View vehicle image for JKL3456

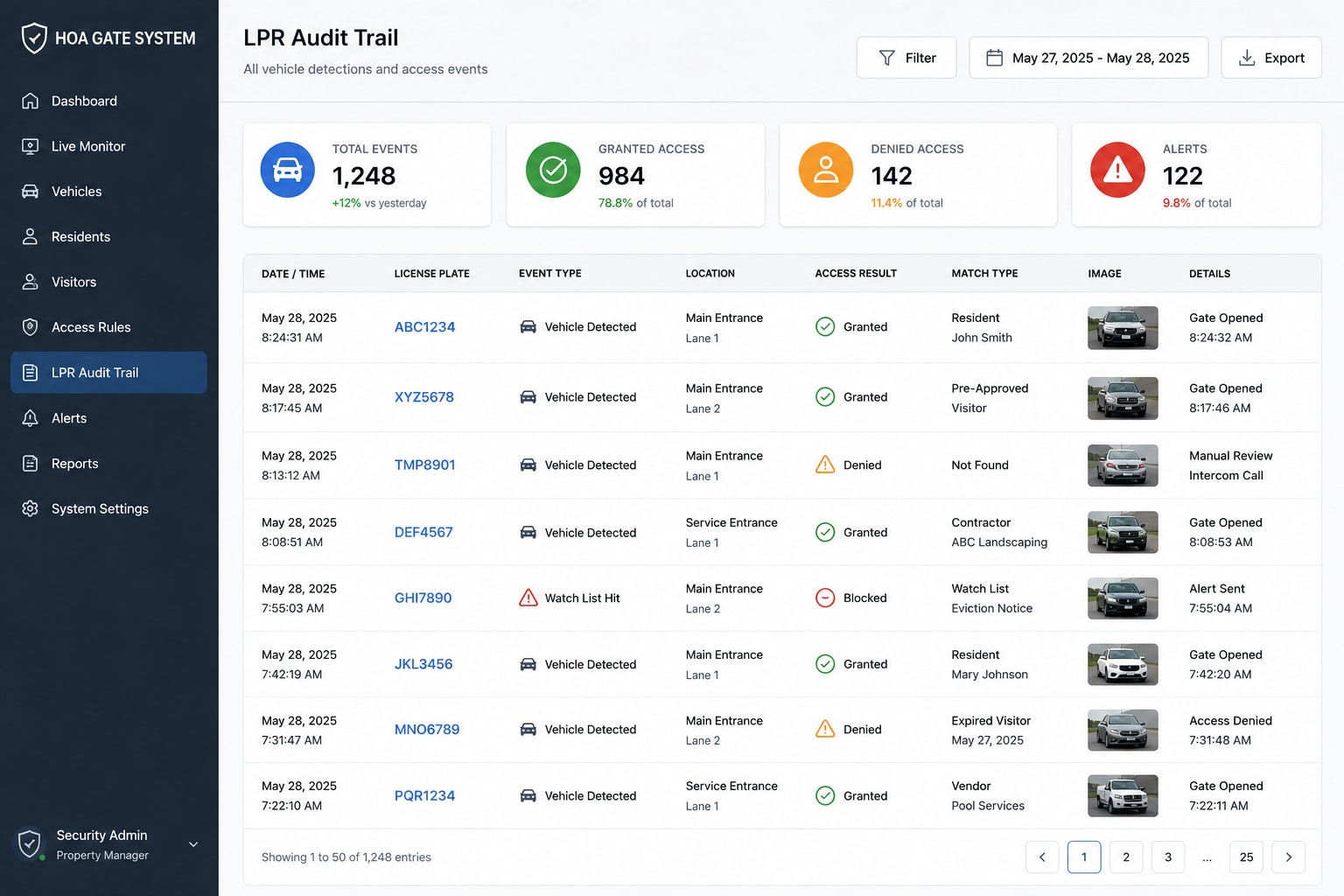1123,664
